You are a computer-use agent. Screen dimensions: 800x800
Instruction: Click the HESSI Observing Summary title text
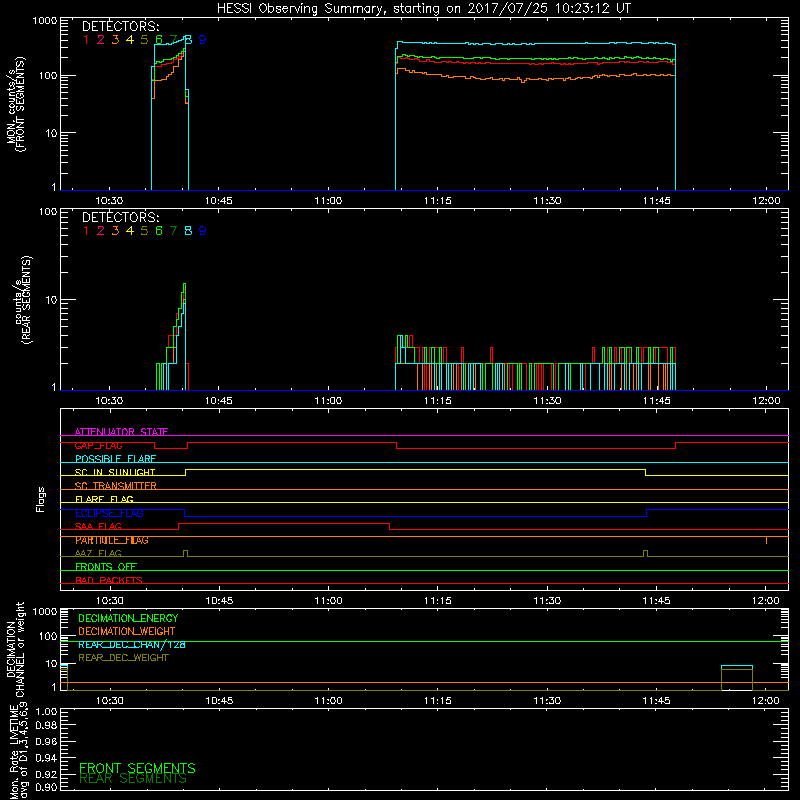click(x=423, y=9)
